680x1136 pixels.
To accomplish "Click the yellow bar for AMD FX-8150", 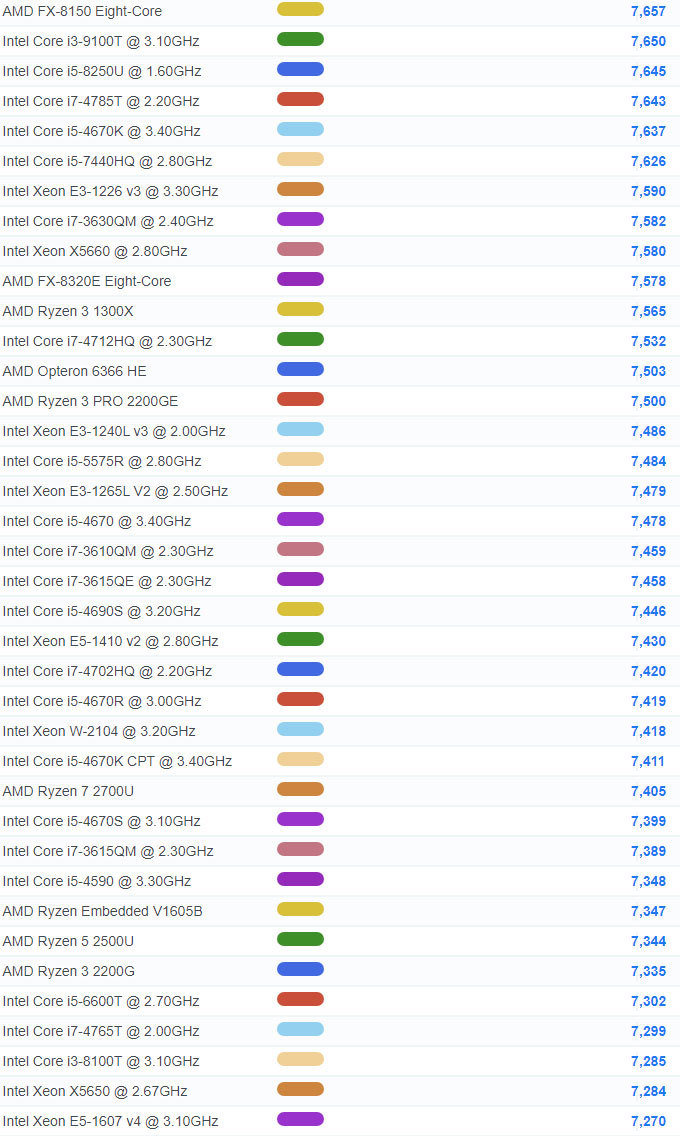I will (x=301, y=9).
